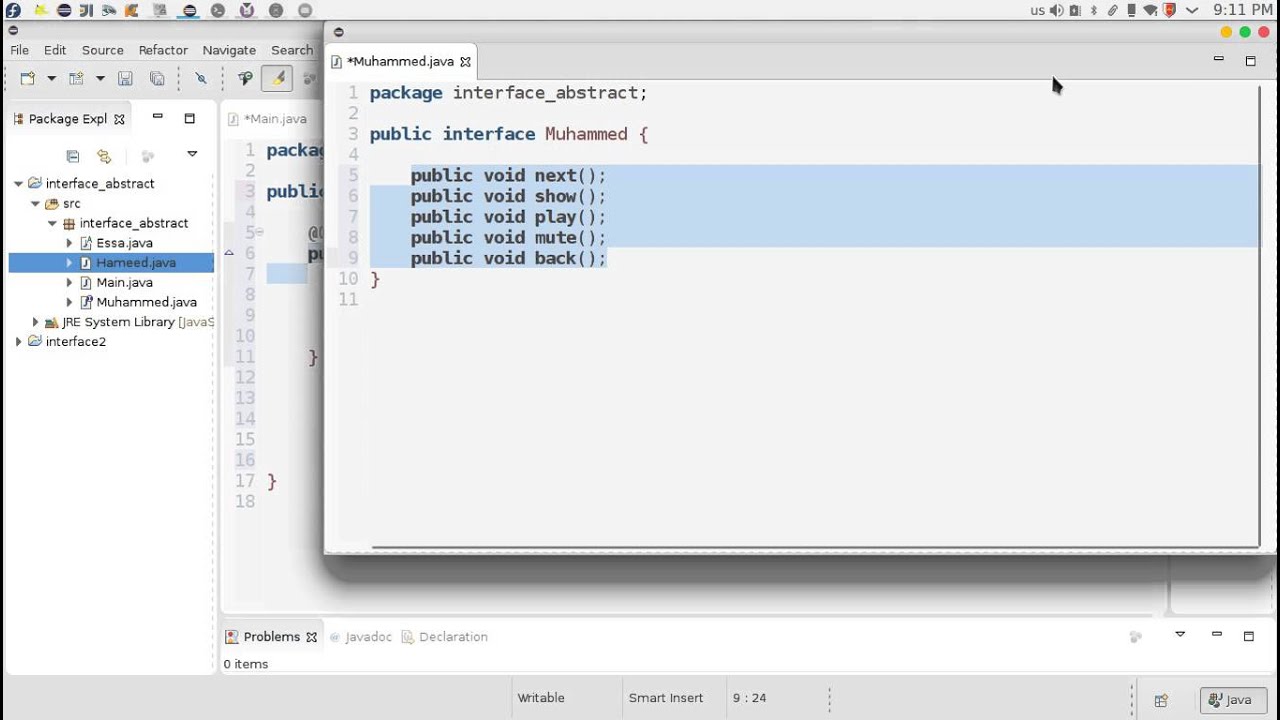This screenshot has height=720, width=1280.
Task: Collapse the src folder node
Action: 35,204
